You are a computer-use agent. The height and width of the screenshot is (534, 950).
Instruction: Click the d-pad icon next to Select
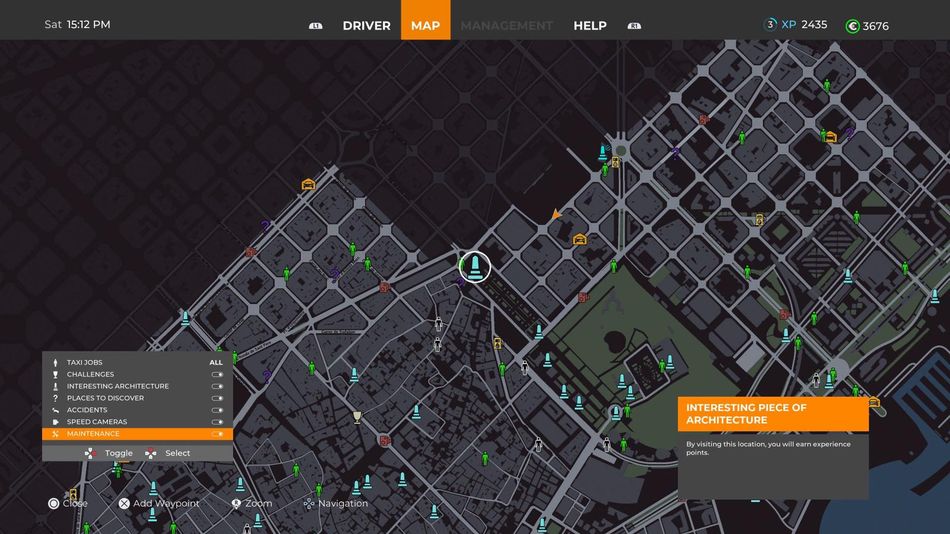click(150, 453)
